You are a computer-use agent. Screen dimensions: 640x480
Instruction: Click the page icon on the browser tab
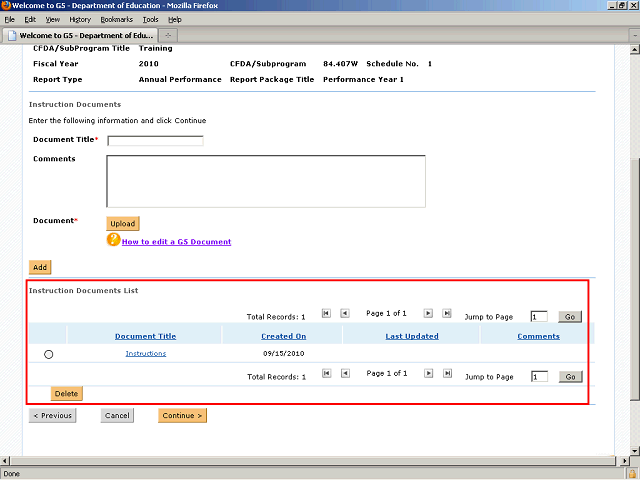coord(13,36)
